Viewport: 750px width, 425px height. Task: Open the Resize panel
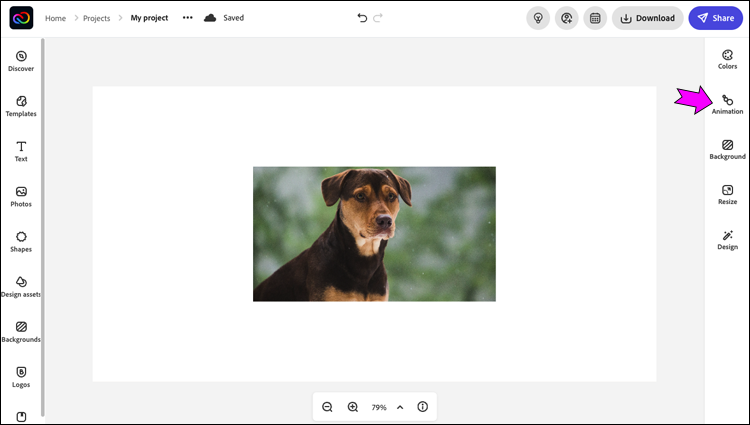727,193
